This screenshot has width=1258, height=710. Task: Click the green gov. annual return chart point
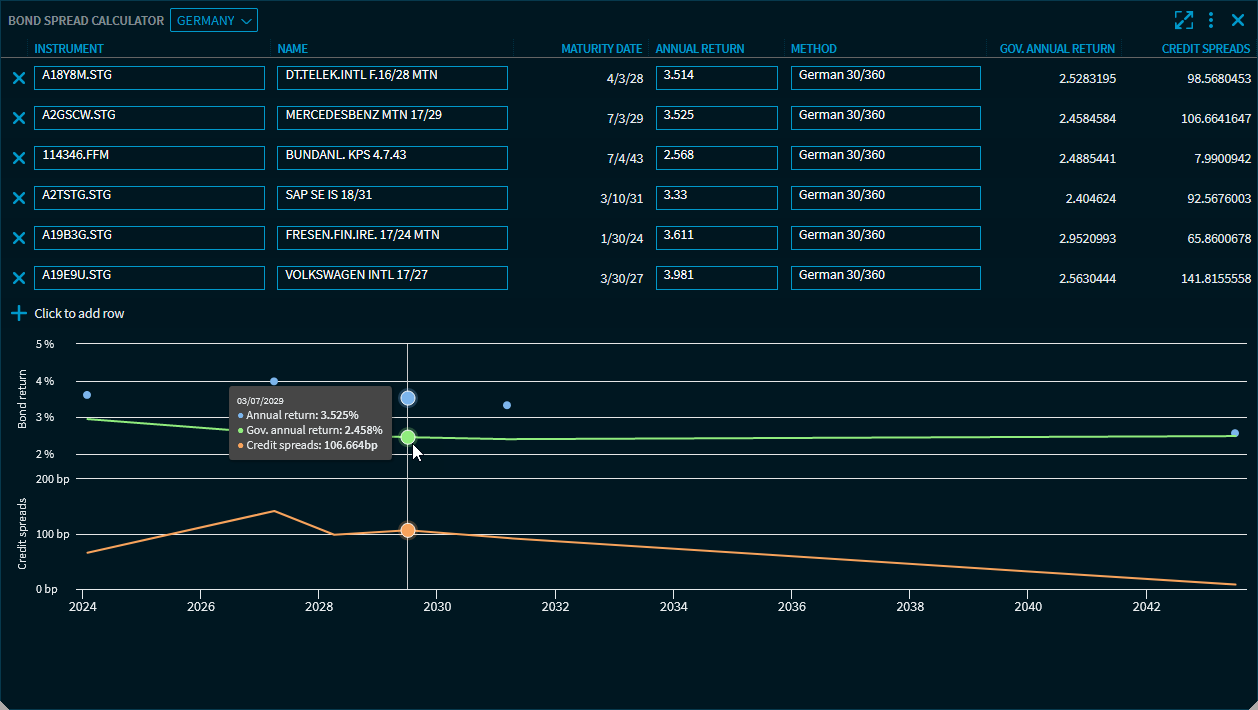point(408,437)
